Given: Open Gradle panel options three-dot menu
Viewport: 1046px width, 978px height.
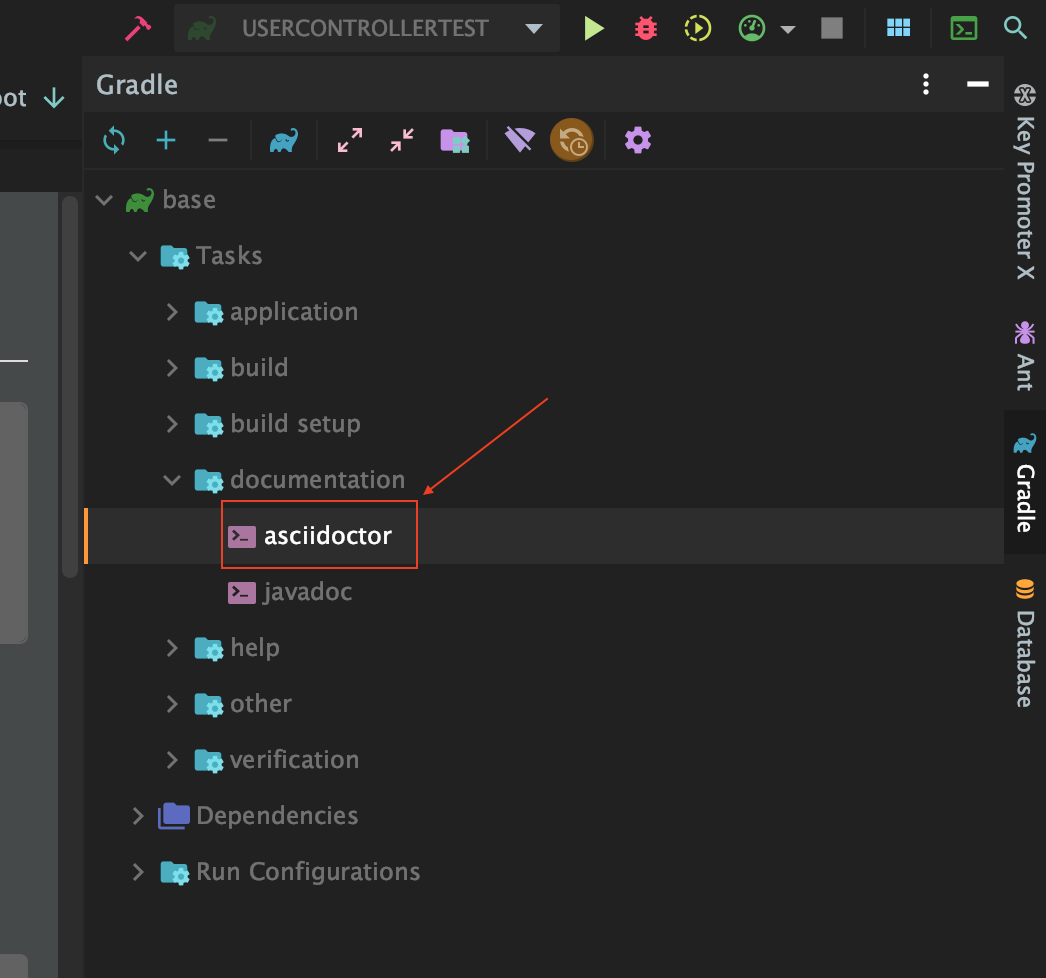Looking at the screenshot, I should point(925,84).
